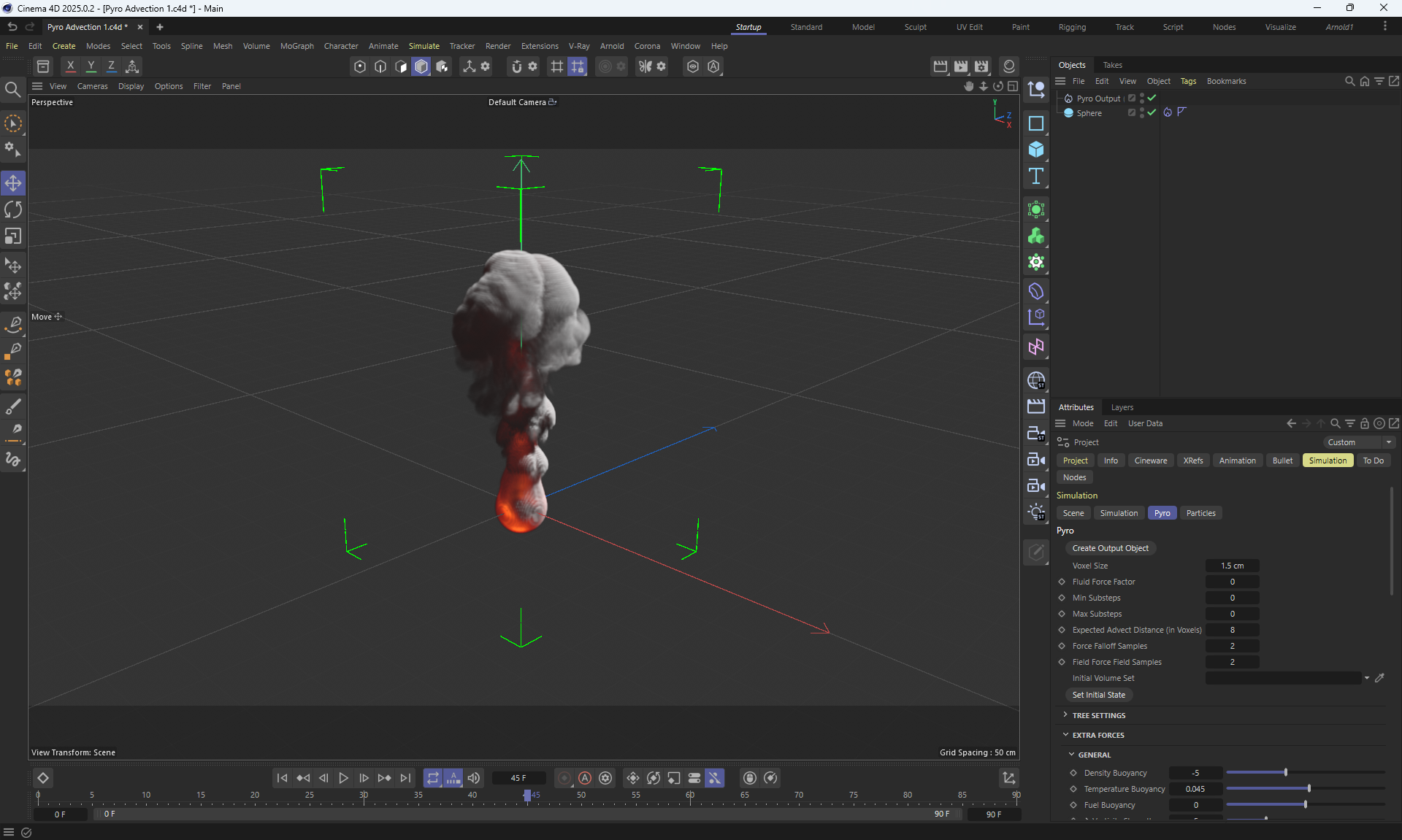The height and width of the screenshot is (840, 1402).
Task: Click the Undo arrow icon
Action: tap(12, 26)
